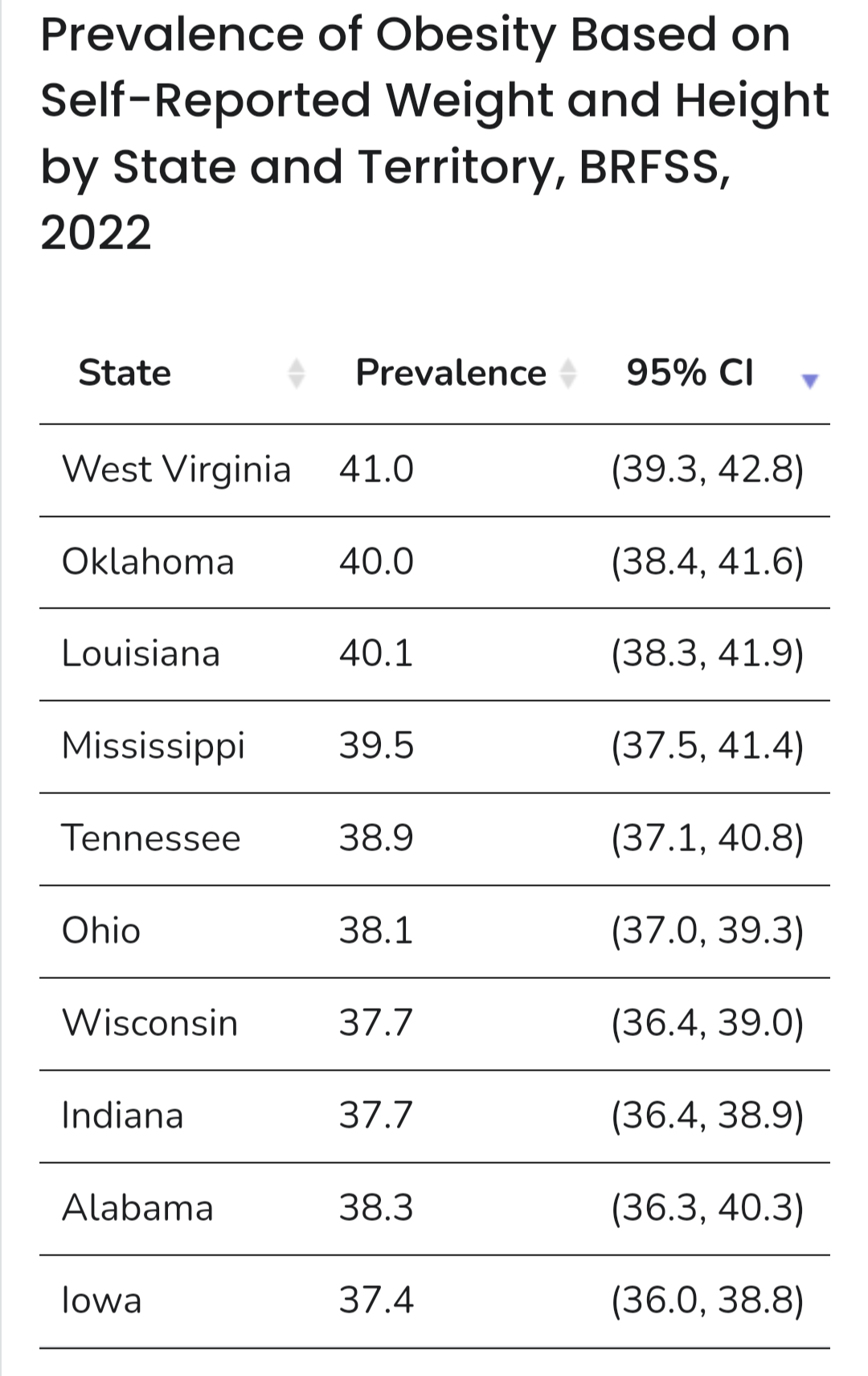Image resolution: width=868 pixels, height=1376 pixels.
Task: Click the Iowa row name
Action: tap(102, 1300)
